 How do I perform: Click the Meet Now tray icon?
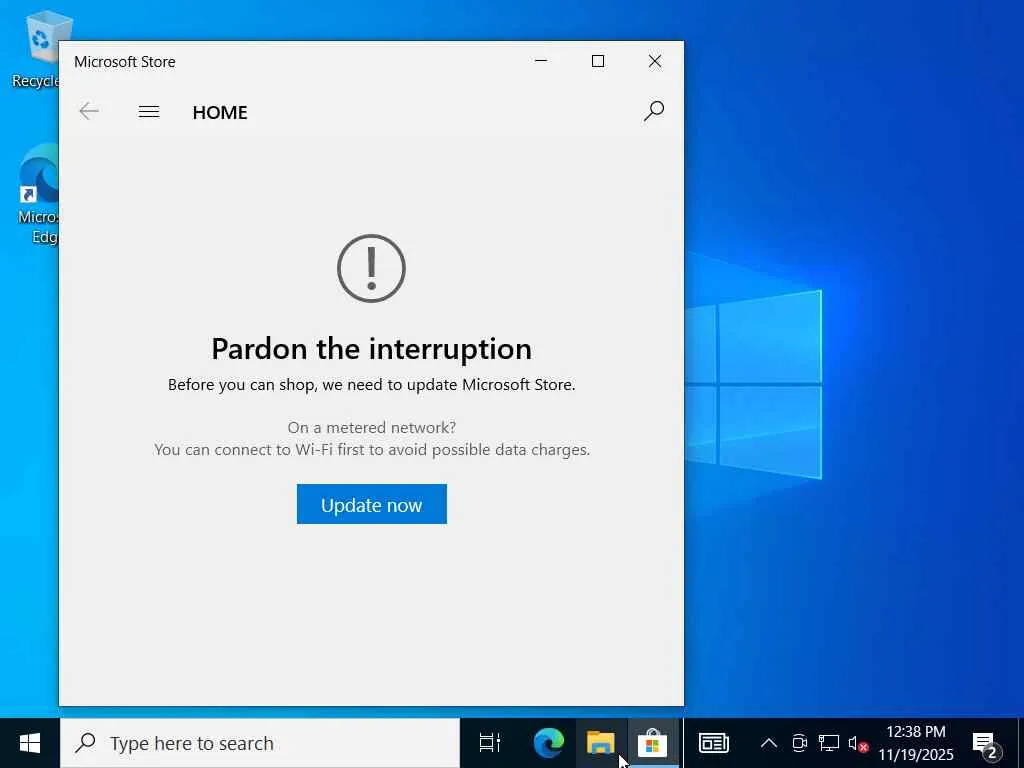pos(799,743)
